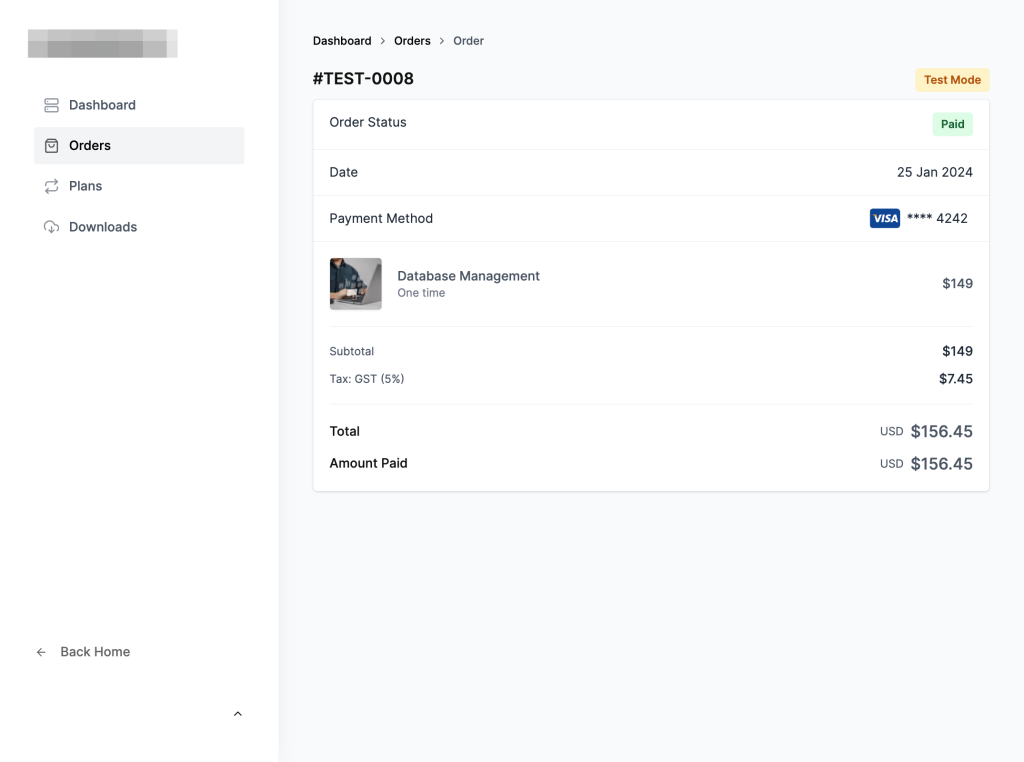
Task: Click the Paid status badge
Action: (x=952, y=124)
